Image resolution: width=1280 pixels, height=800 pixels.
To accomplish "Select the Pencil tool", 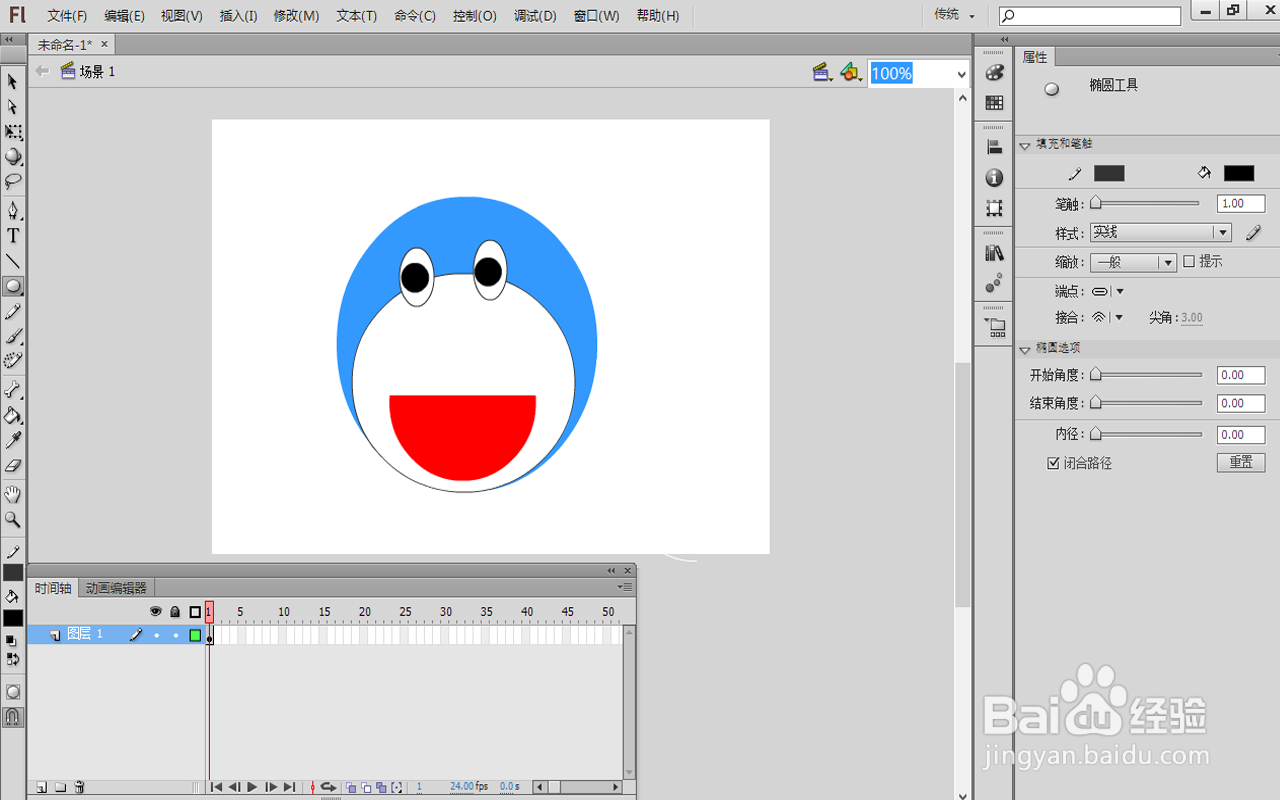I will point(13,311).
